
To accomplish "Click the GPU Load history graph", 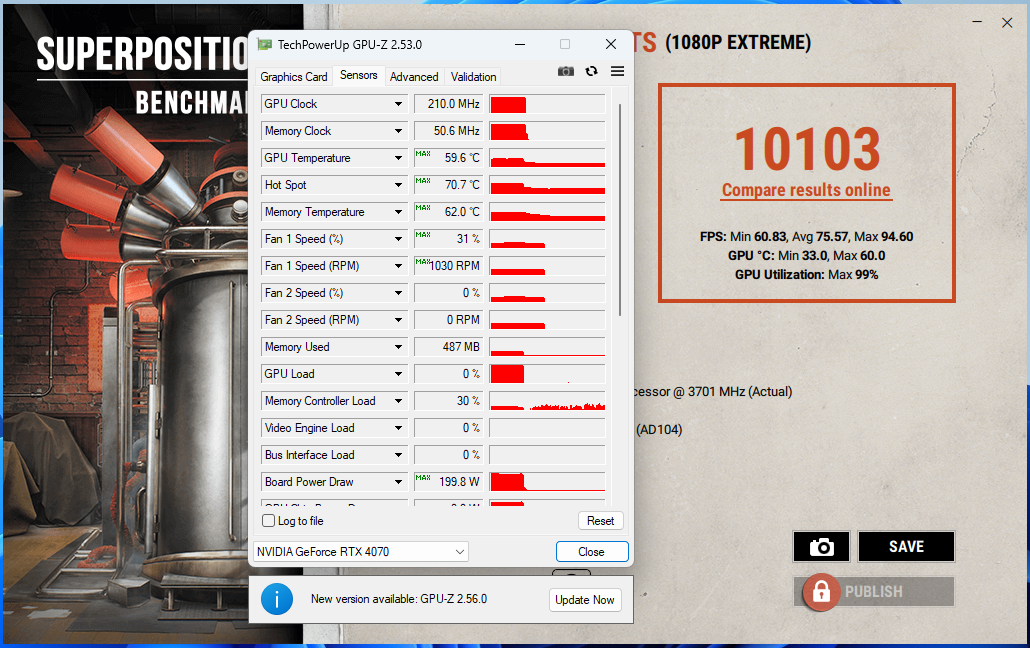I will [x=547, y=373].
